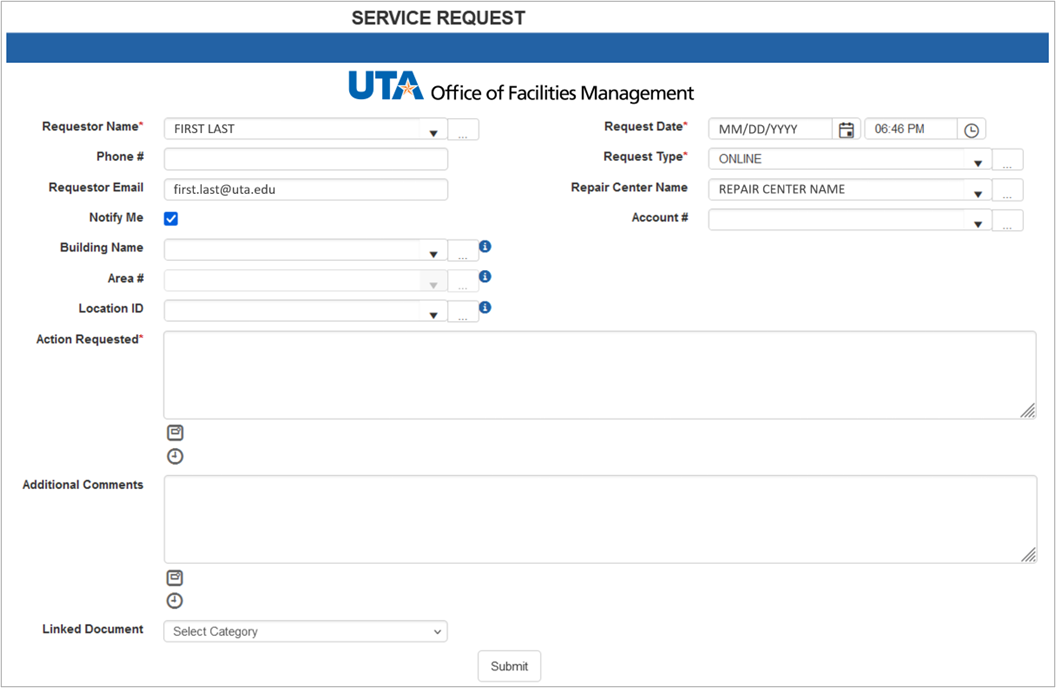The height and width of the screenshot is (688, 1056).
Task: Open template icon under Action Requested
Action: pyautogui.click(x=175, y=432)
